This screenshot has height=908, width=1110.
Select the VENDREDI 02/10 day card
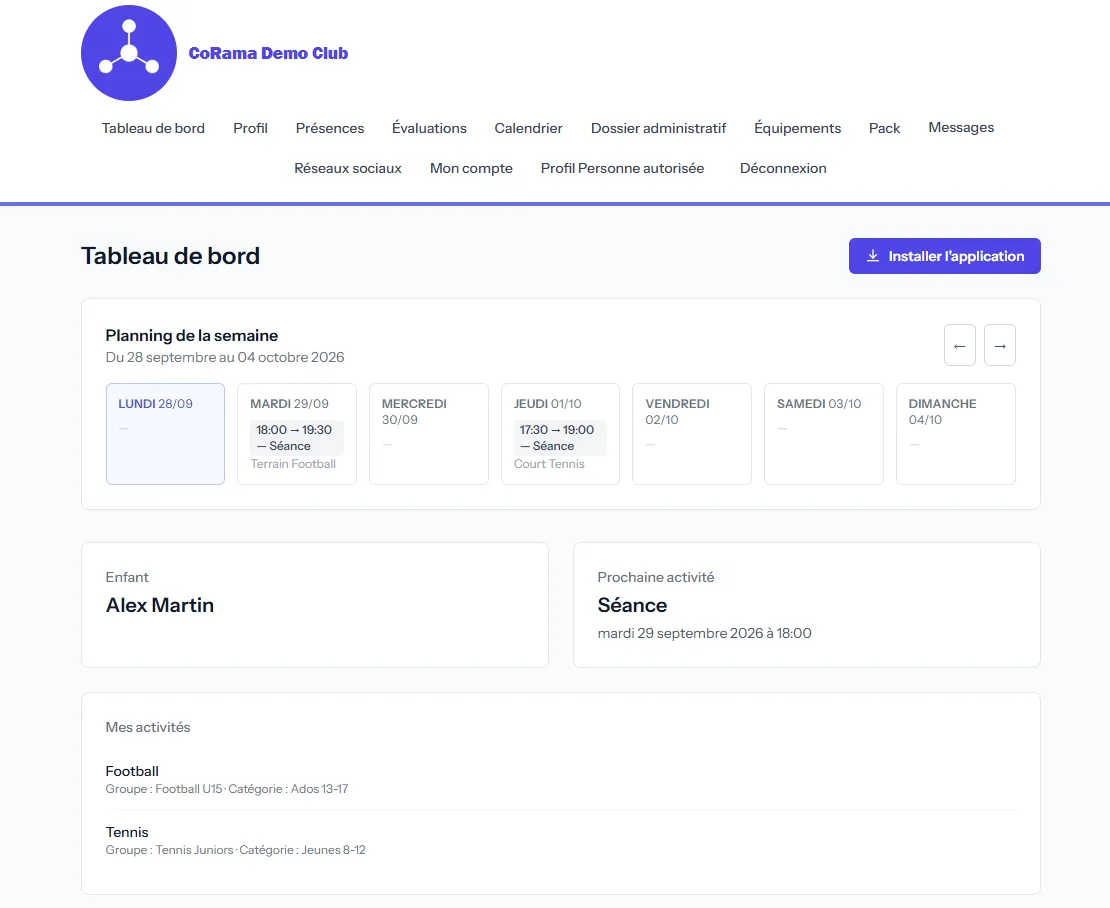coord(692,434)
